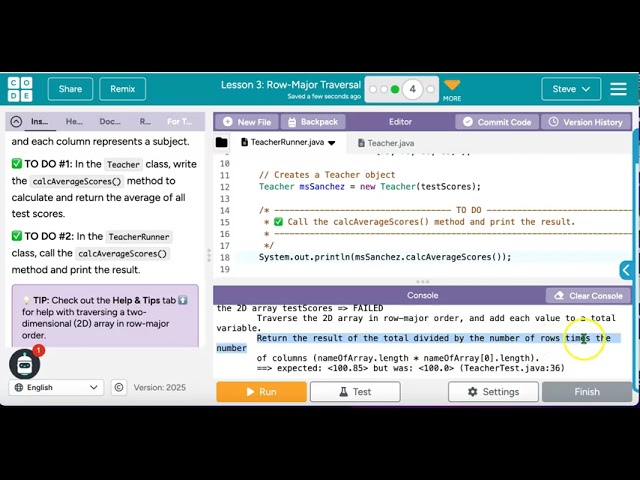Switch to the Help & Tips tab

tap(74, 122)
